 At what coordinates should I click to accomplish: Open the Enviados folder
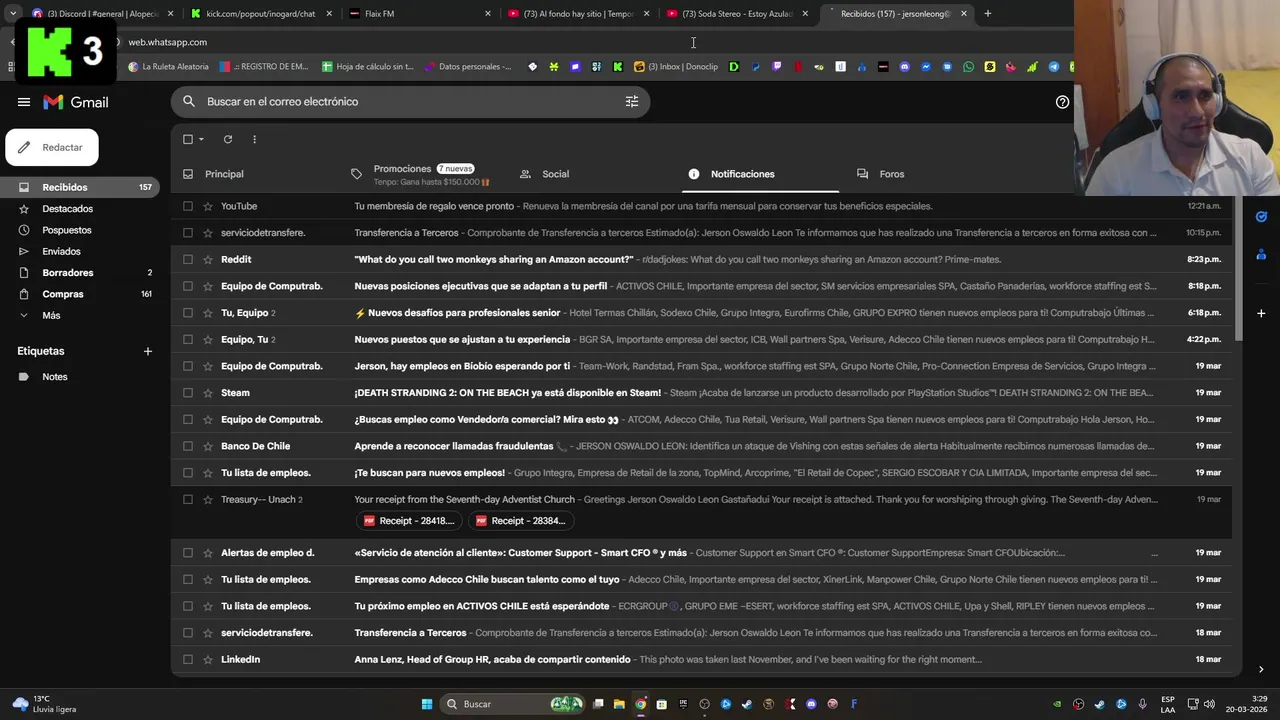[x=61, y=251]
